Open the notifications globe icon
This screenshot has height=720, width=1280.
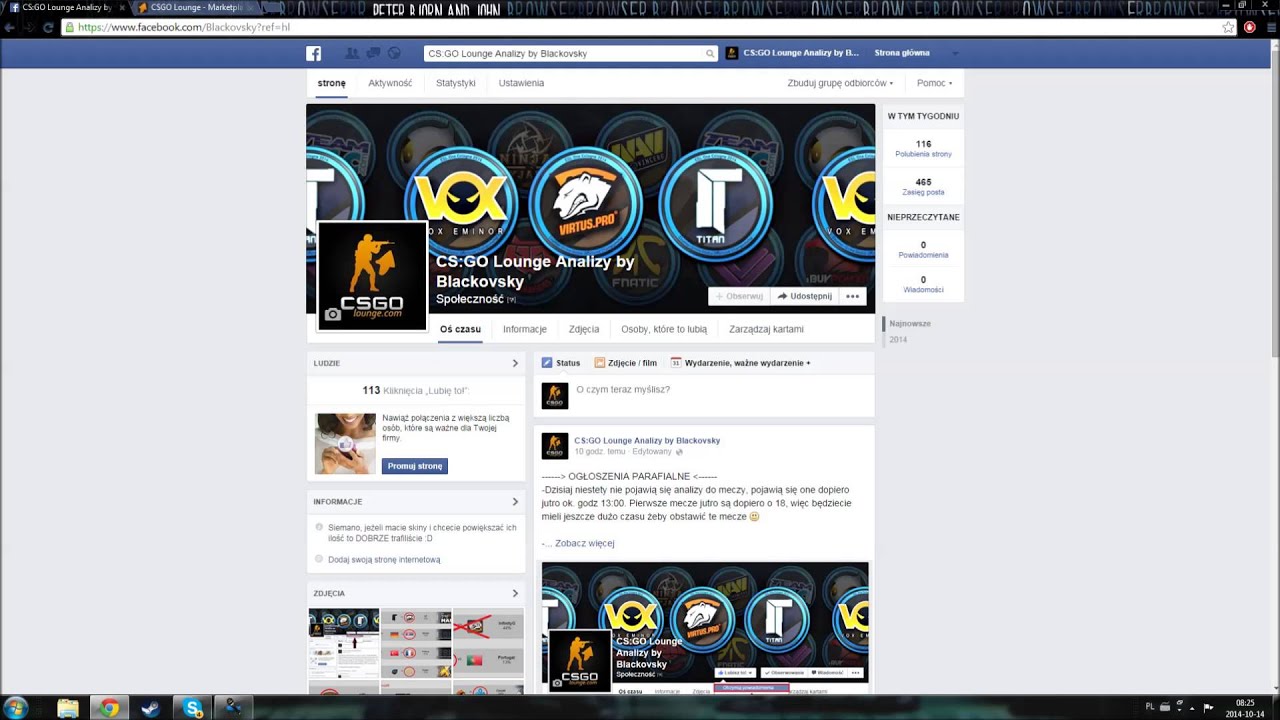tap(394, 53)
